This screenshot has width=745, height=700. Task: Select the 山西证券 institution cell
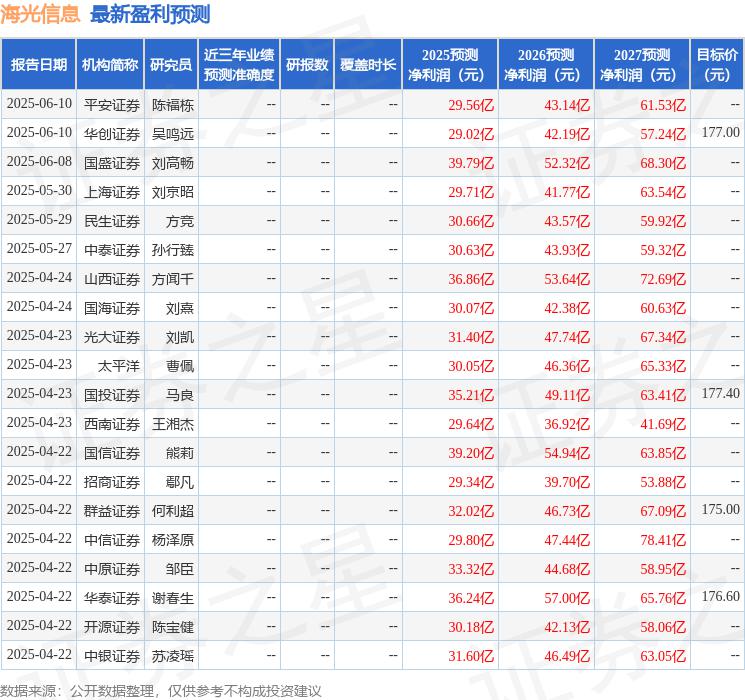pos(112,279)
